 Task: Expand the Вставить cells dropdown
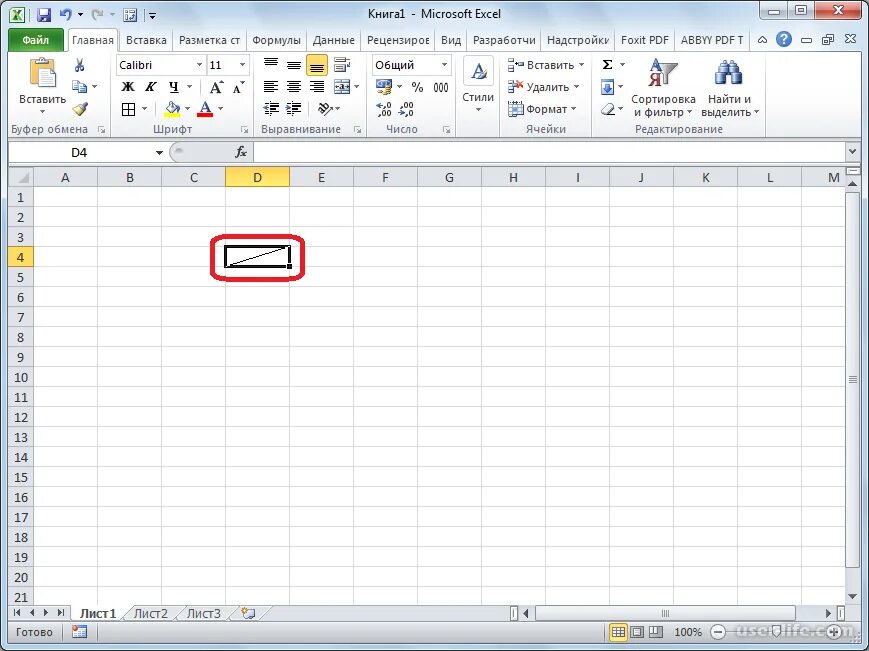click(x=581, y=65)
